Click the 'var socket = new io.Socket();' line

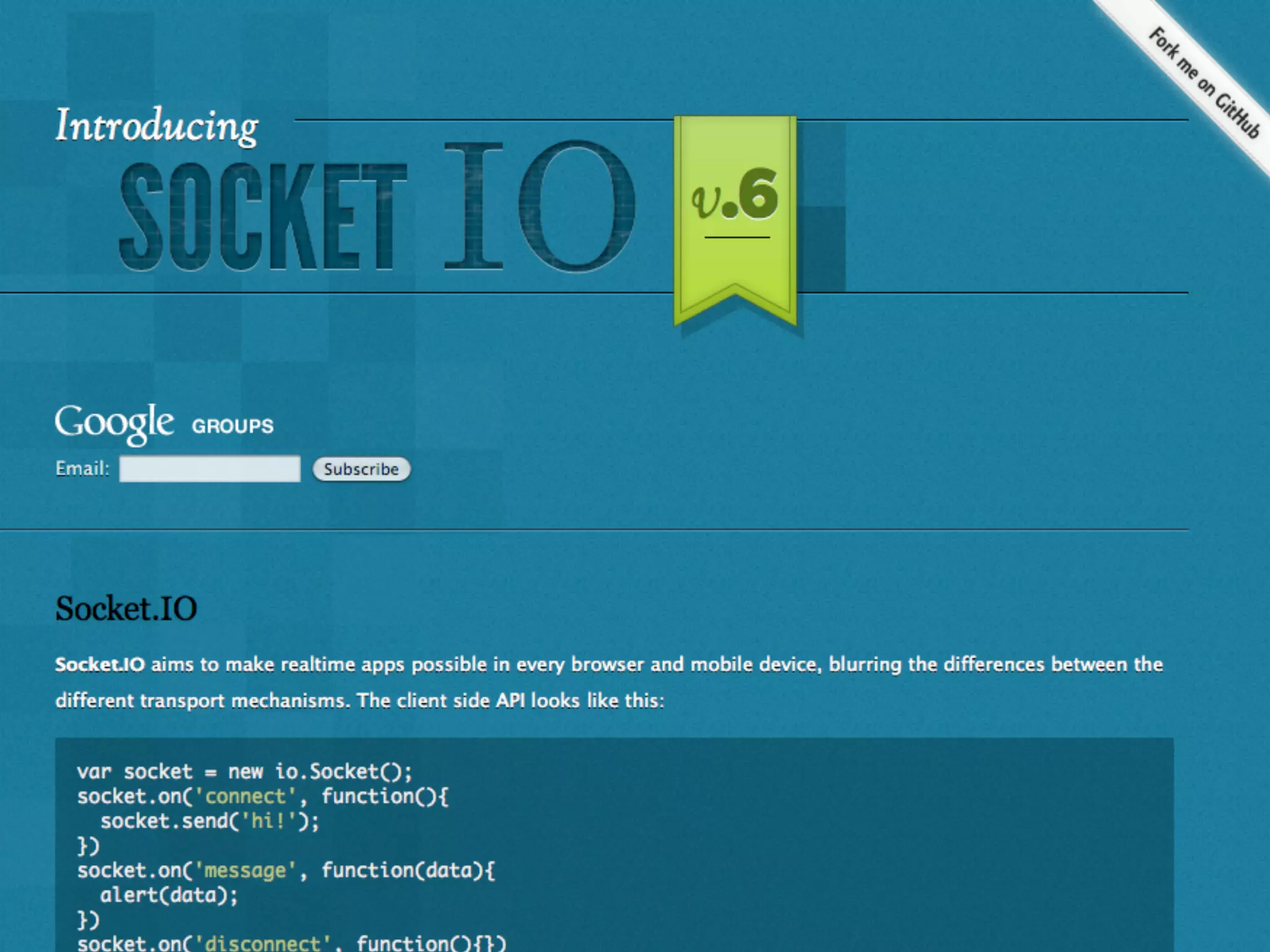(x=244, y=772)
